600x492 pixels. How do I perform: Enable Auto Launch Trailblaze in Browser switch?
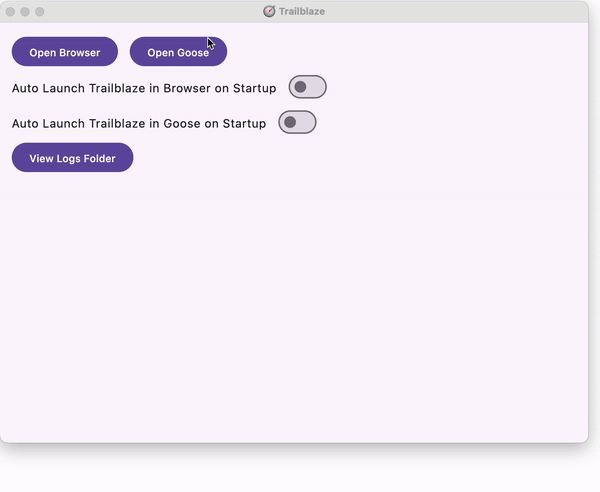308,87
